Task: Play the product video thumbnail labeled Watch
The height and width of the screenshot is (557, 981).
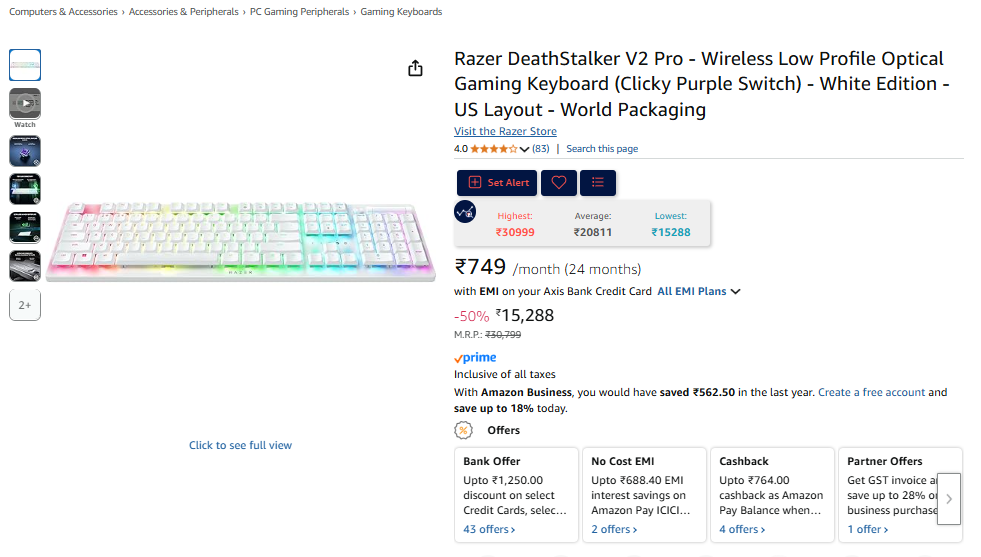Action: [x=25, y=103]
